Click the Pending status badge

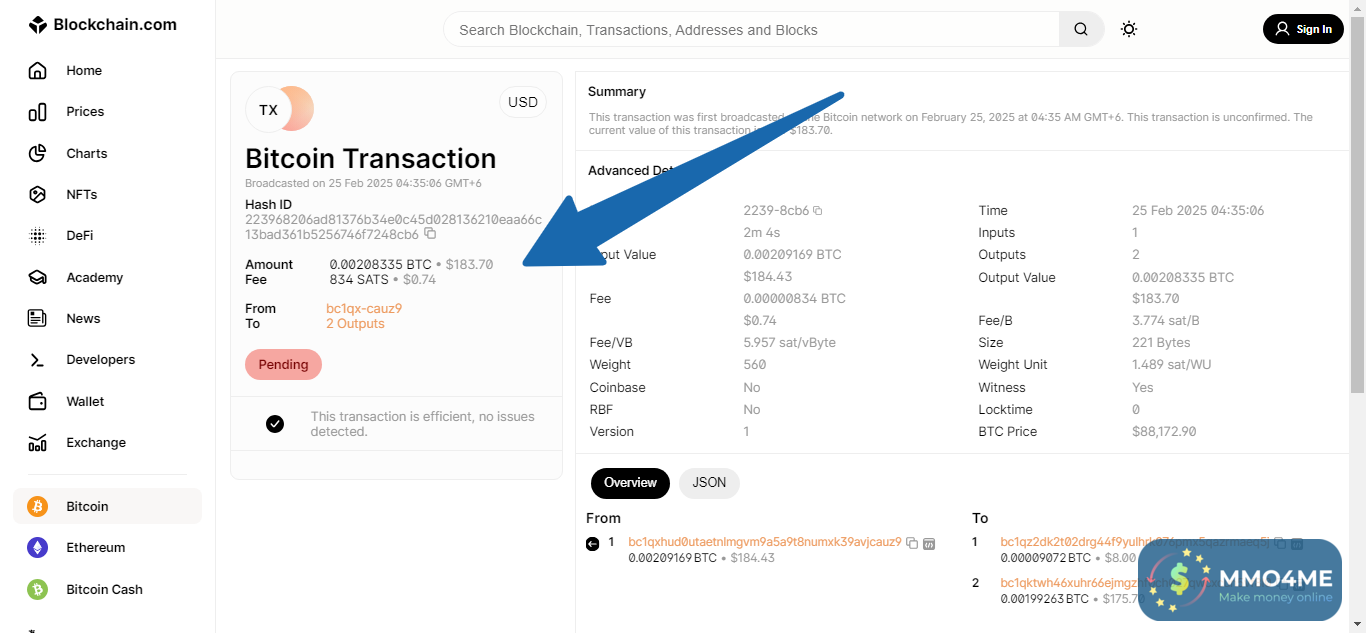pyautogui.click(x=283, y=365)
